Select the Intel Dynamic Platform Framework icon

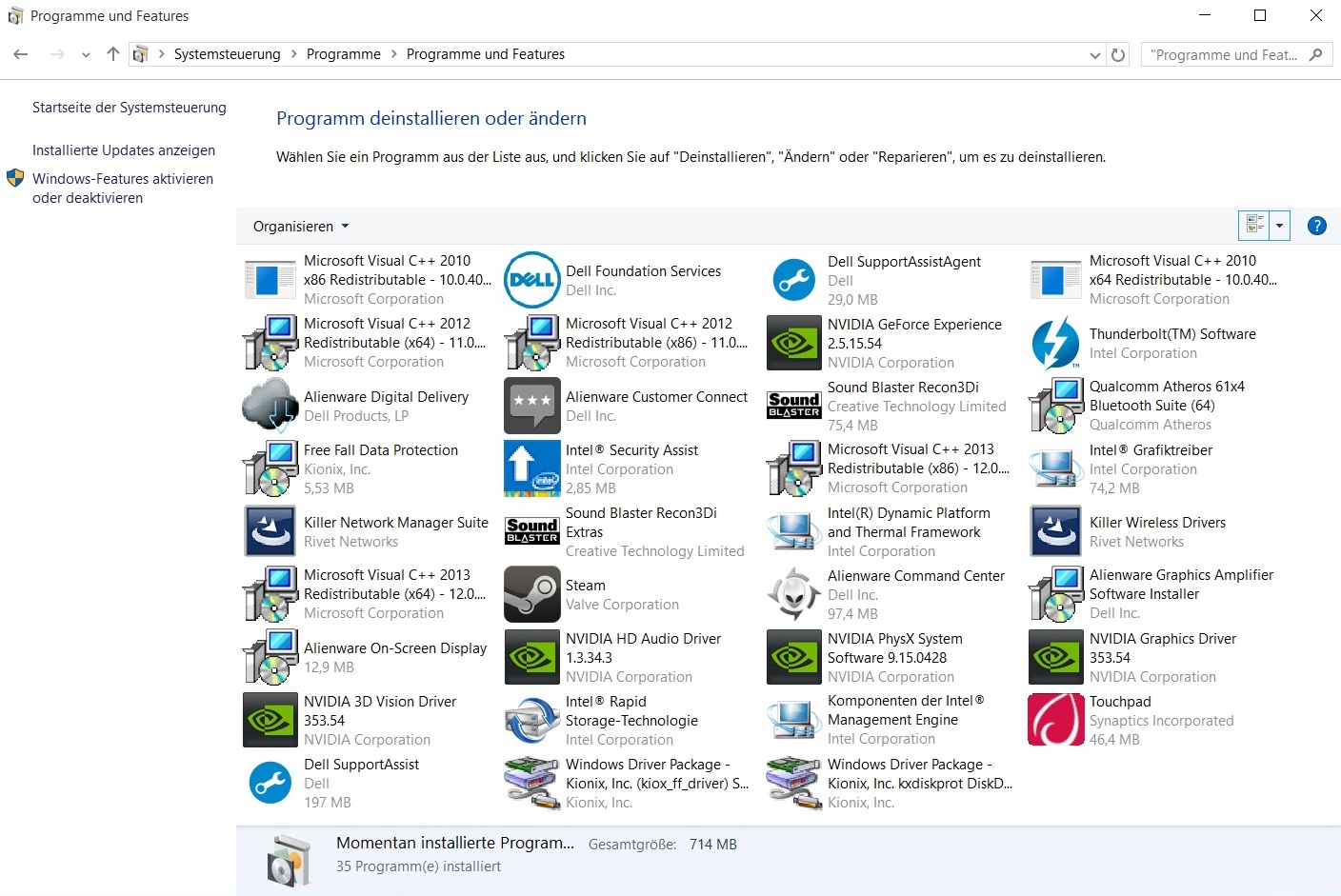click(793, 531)
